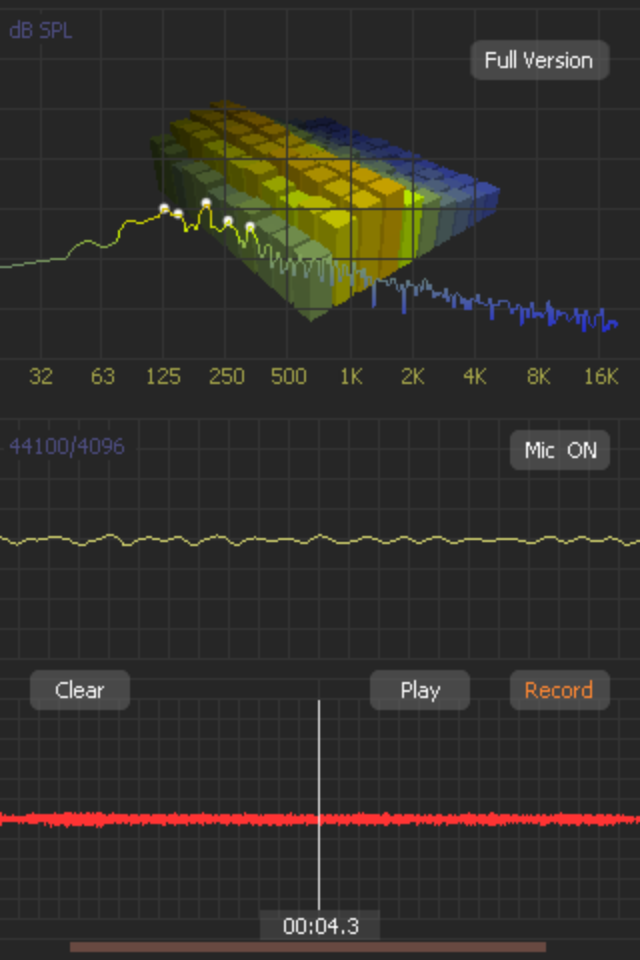Screen dimensions: 640x960
Task: Select the highest white spectrum peak marker
Action: tap(206, 203)
